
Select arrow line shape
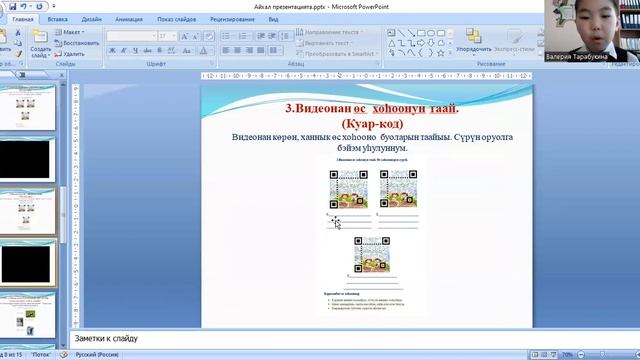click(x=411, y=33)
